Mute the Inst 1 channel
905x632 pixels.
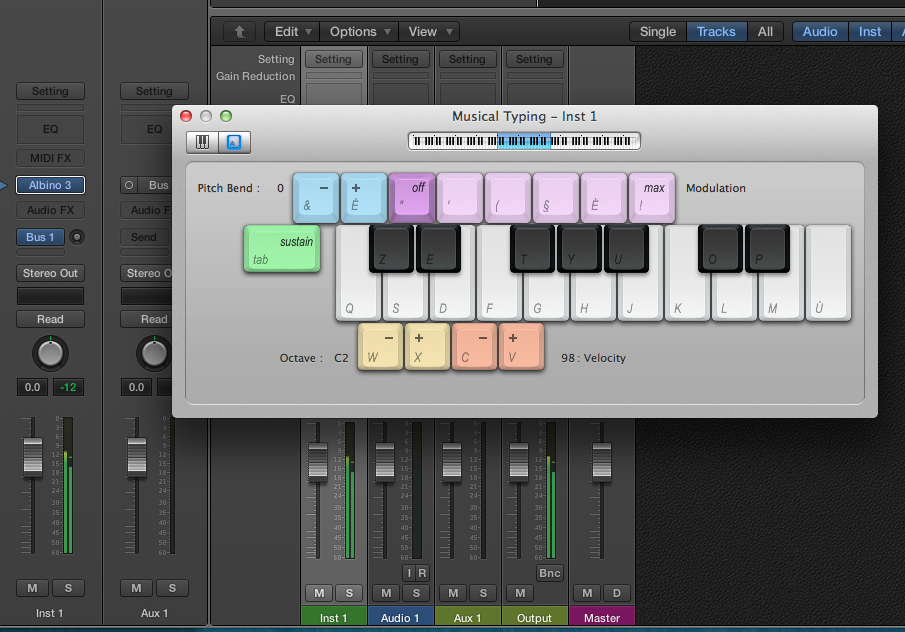[32, 588]
